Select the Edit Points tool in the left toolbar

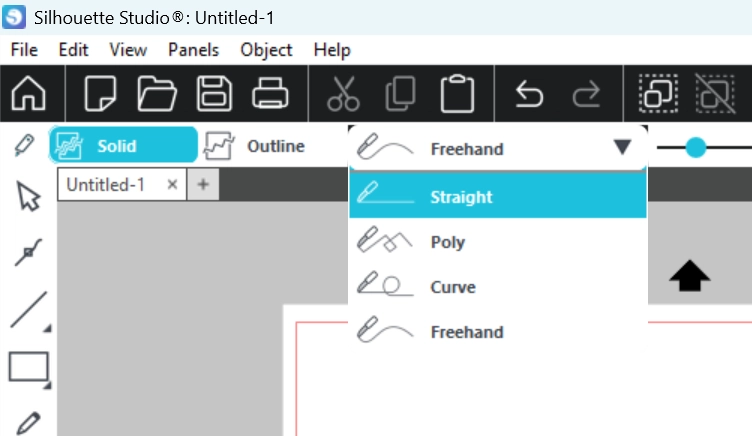point(28,253)
